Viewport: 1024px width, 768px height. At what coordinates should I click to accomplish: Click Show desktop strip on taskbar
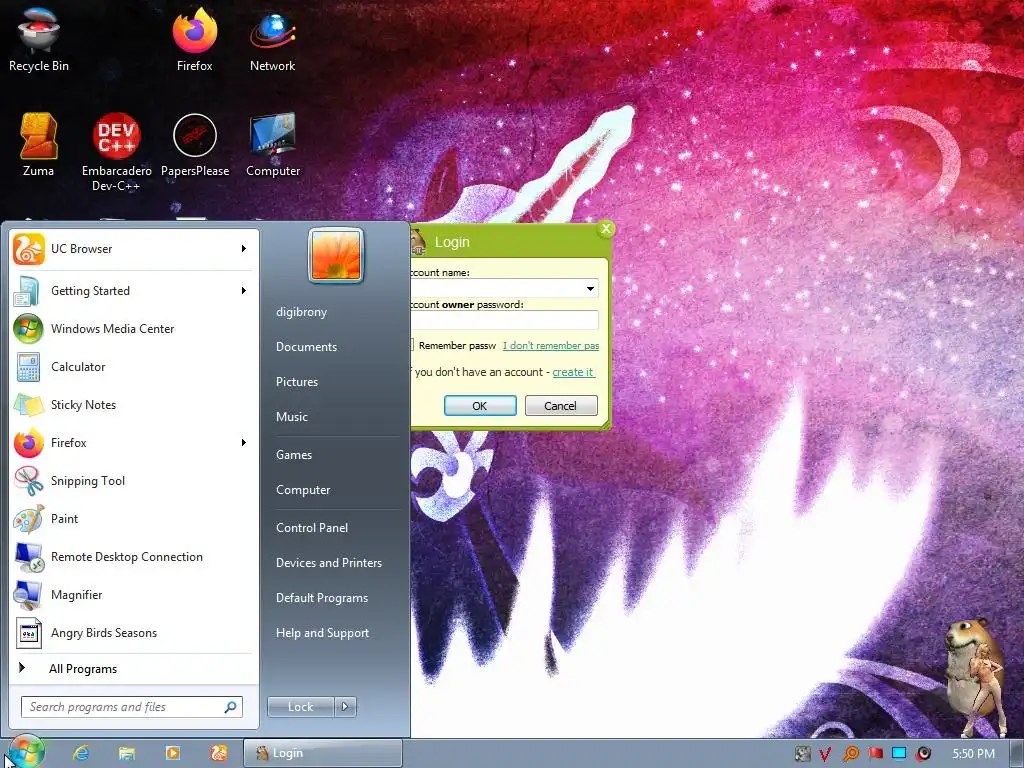[1016, 754]
